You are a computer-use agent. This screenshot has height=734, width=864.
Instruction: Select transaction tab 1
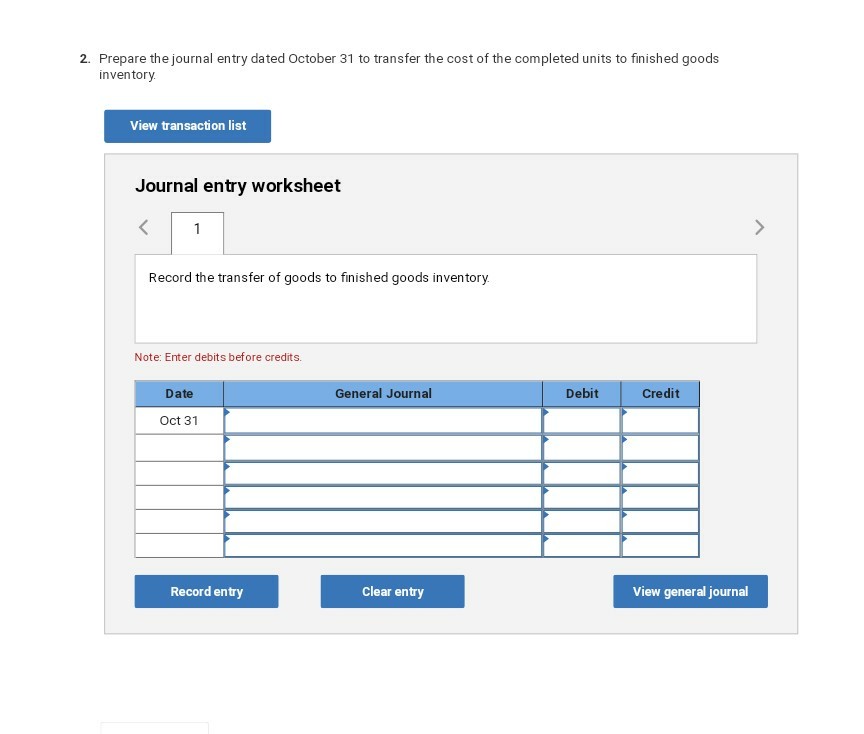tap(197, 229)
